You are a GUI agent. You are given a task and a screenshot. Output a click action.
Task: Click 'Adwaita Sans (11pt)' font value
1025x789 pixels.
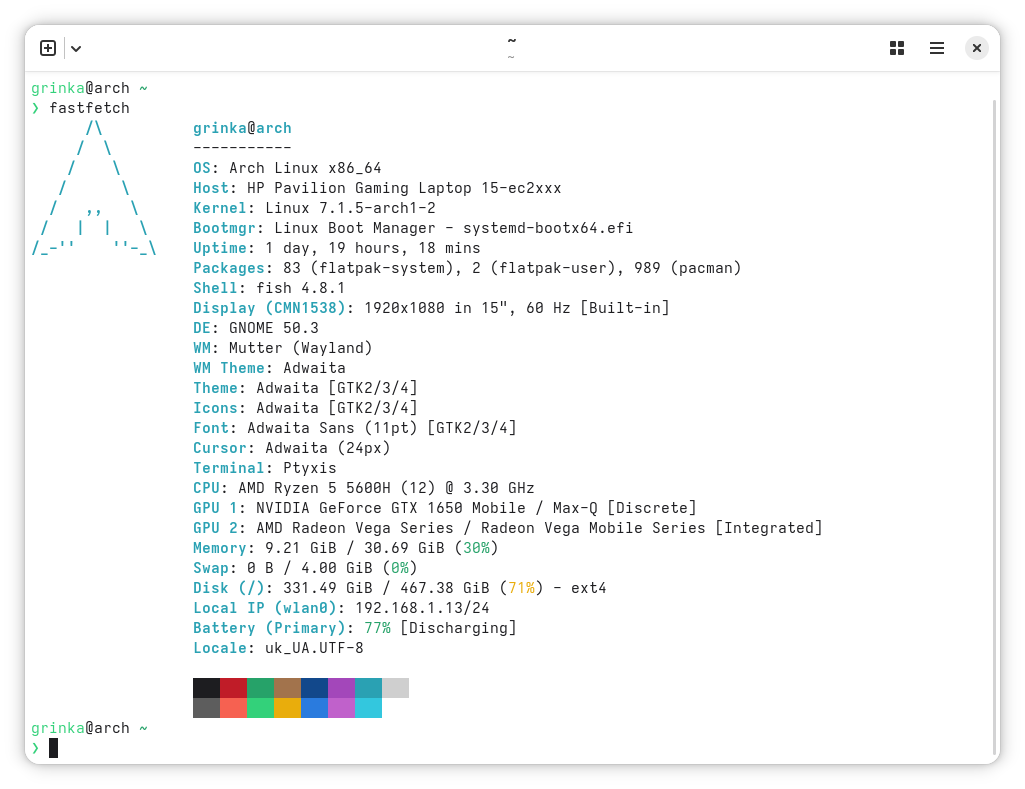(x=332, y=428)
